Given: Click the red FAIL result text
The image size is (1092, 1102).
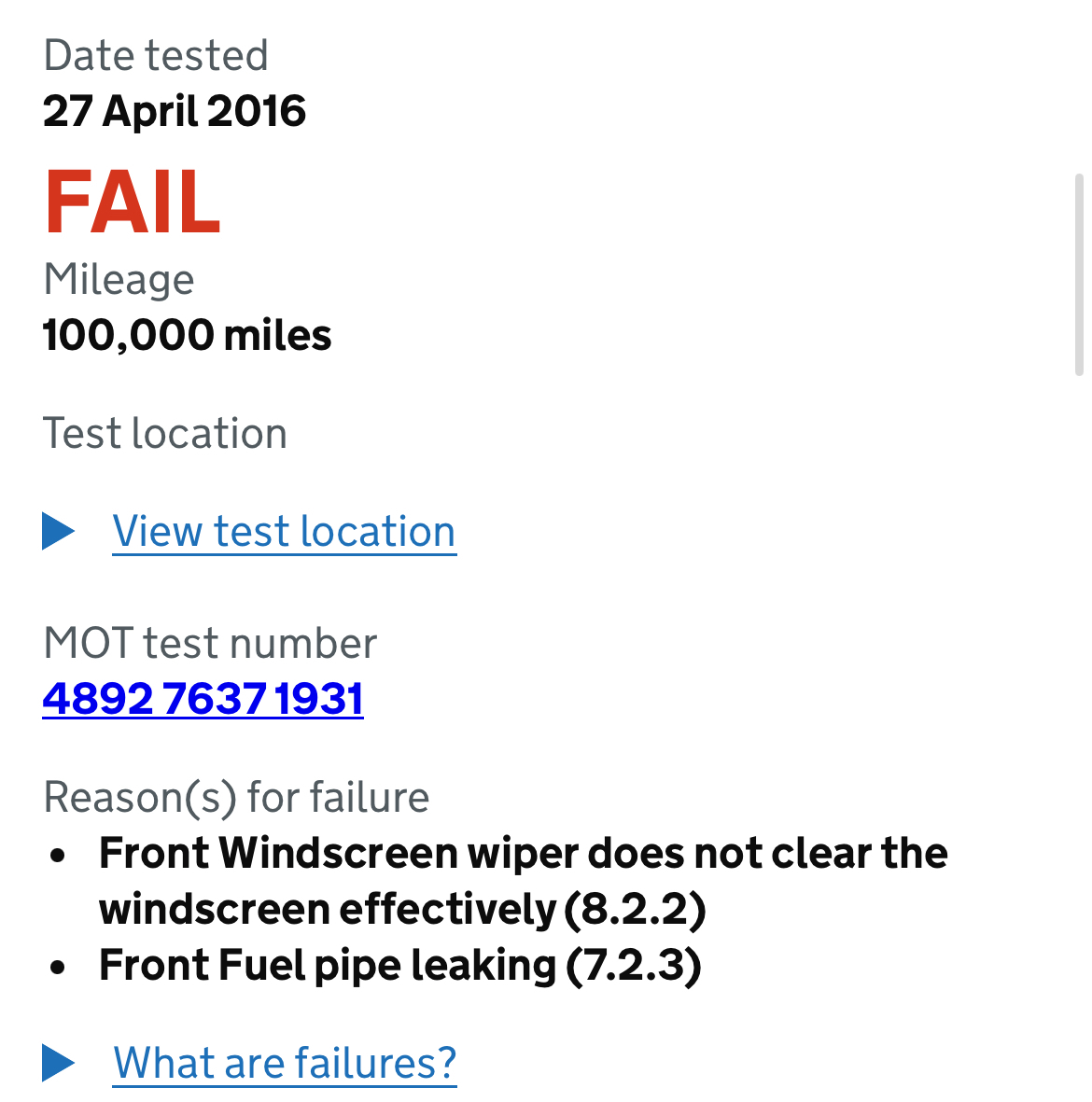Looking at the screenshot, I should [x=133, y=202].
